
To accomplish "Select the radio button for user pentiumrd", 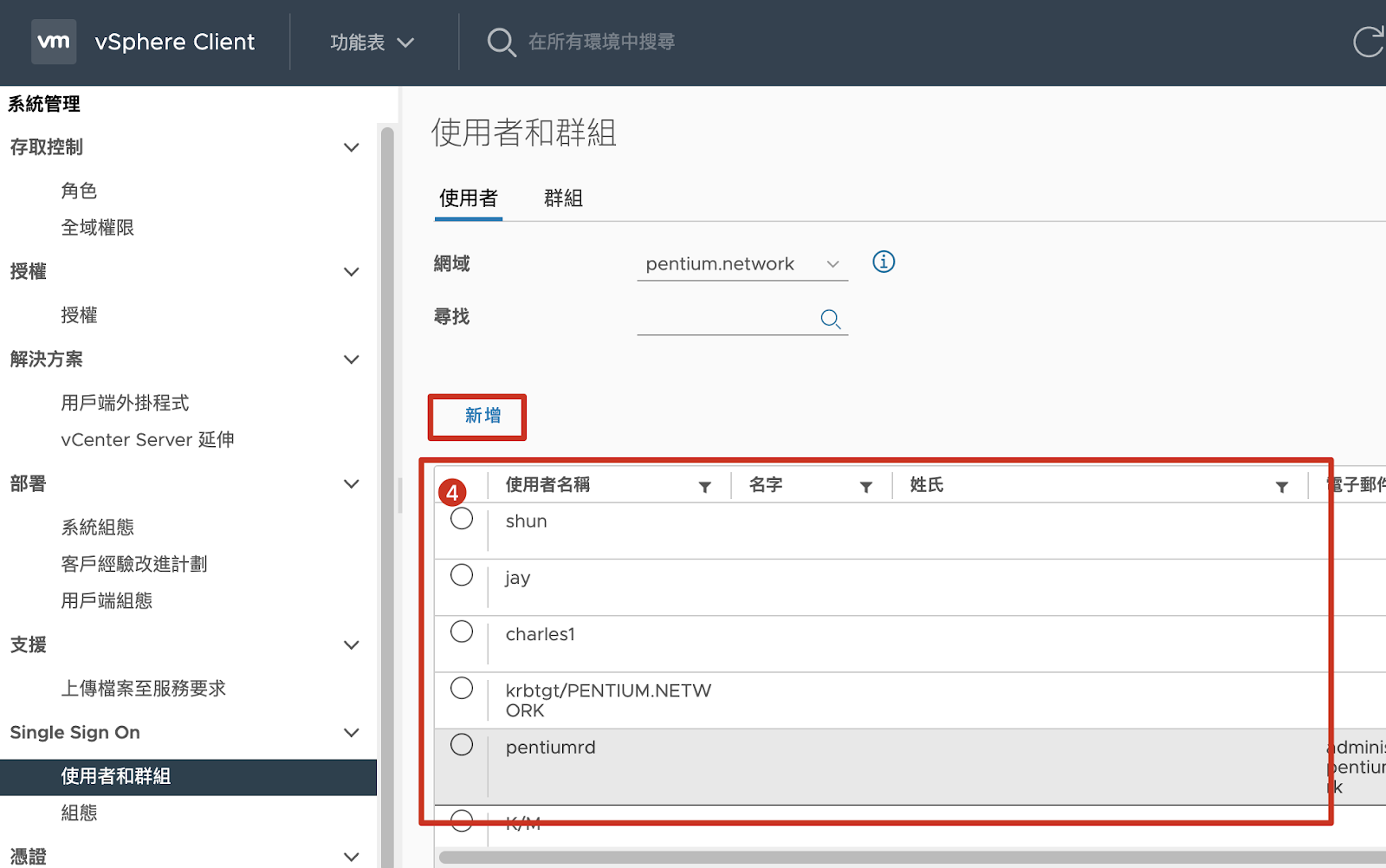I will tap(462, 745).
